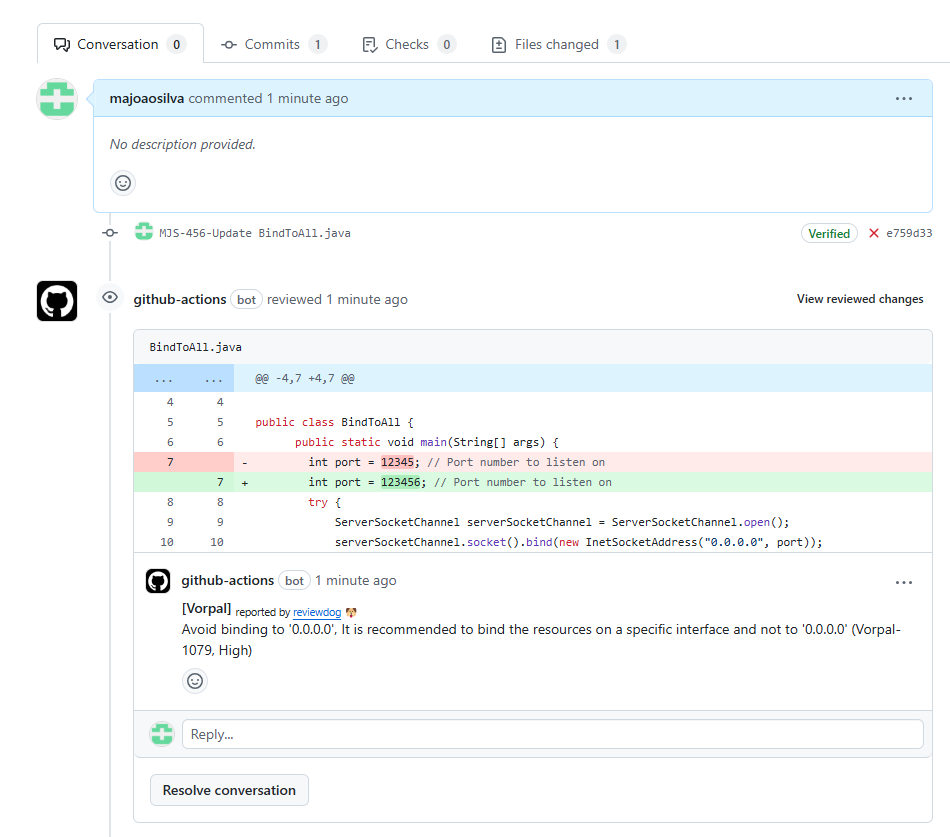This screenshot has height=837, width=950.
Task: Click the Reply input field
Action: coord(550,733)
